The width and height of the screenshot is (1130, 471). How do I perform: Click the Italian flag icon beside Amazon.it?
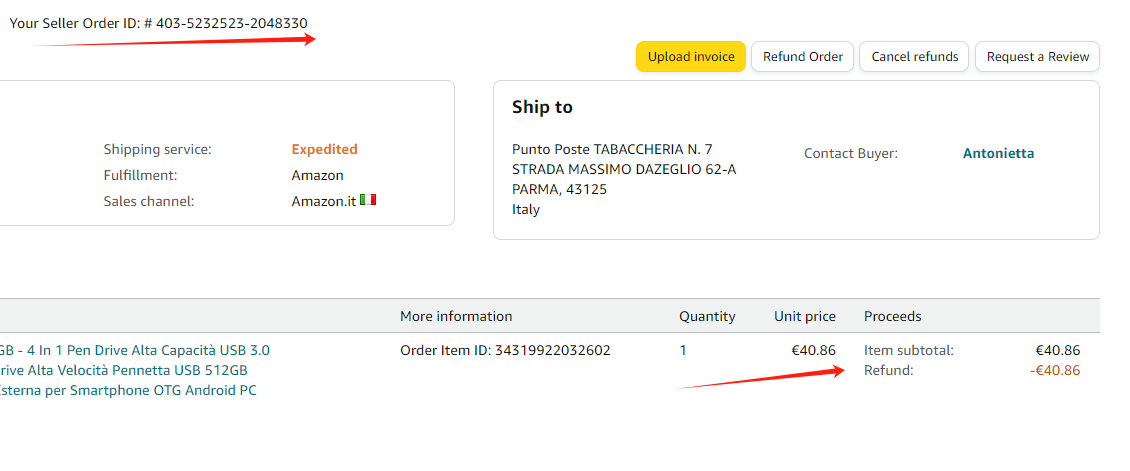click(x=368, y=200)
